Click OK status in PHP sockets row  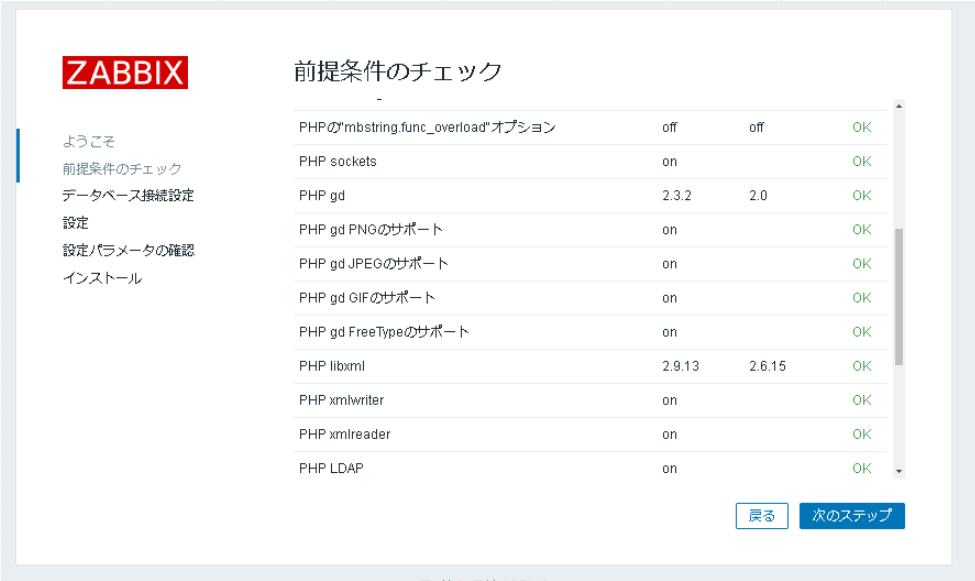pyautogui.click(x=862, y=162)
